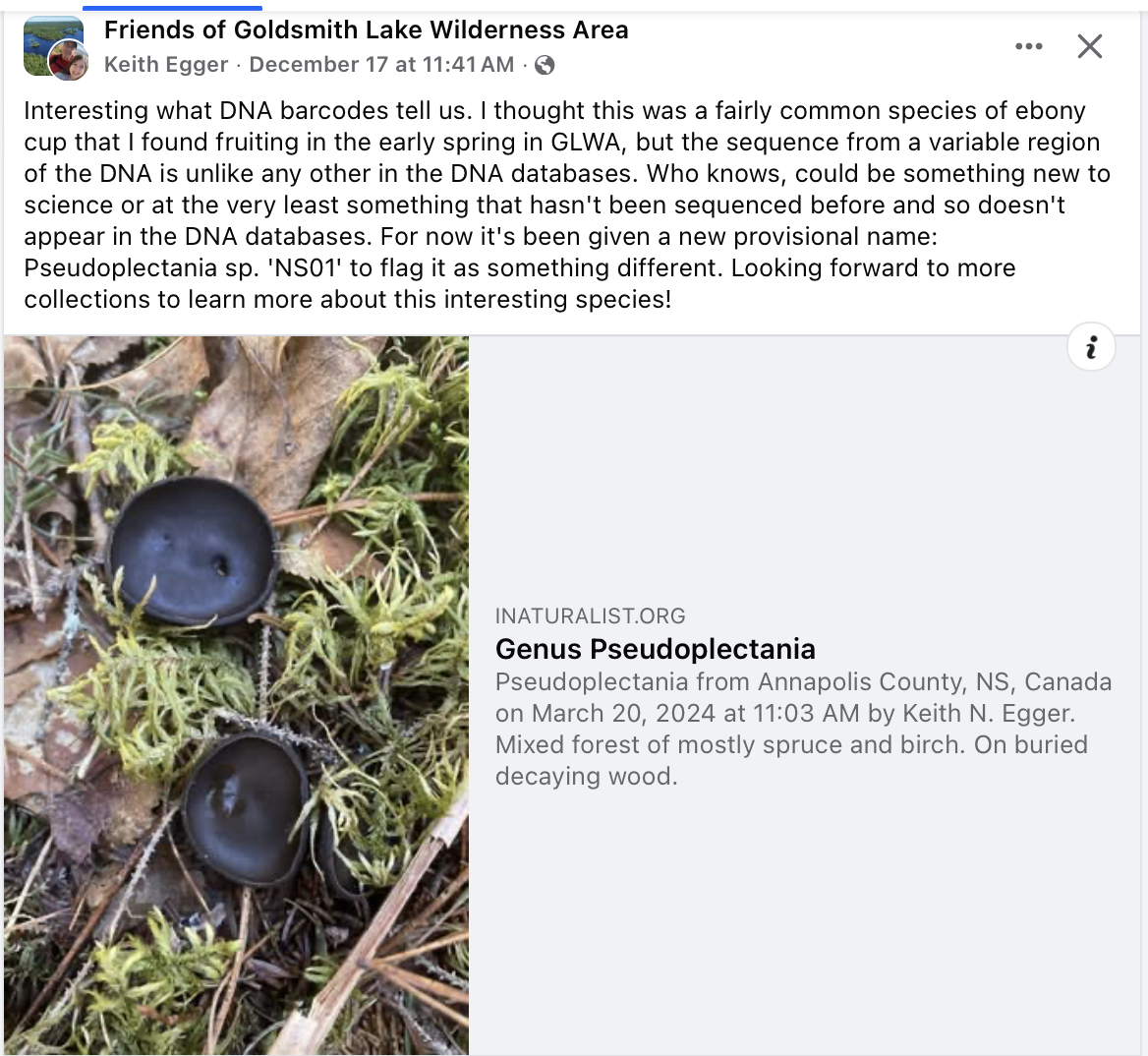1148x1056 pixels.
Task: Click the lower black cup fungus in photo
Action: pyautogui.click(x=246, y=806)
